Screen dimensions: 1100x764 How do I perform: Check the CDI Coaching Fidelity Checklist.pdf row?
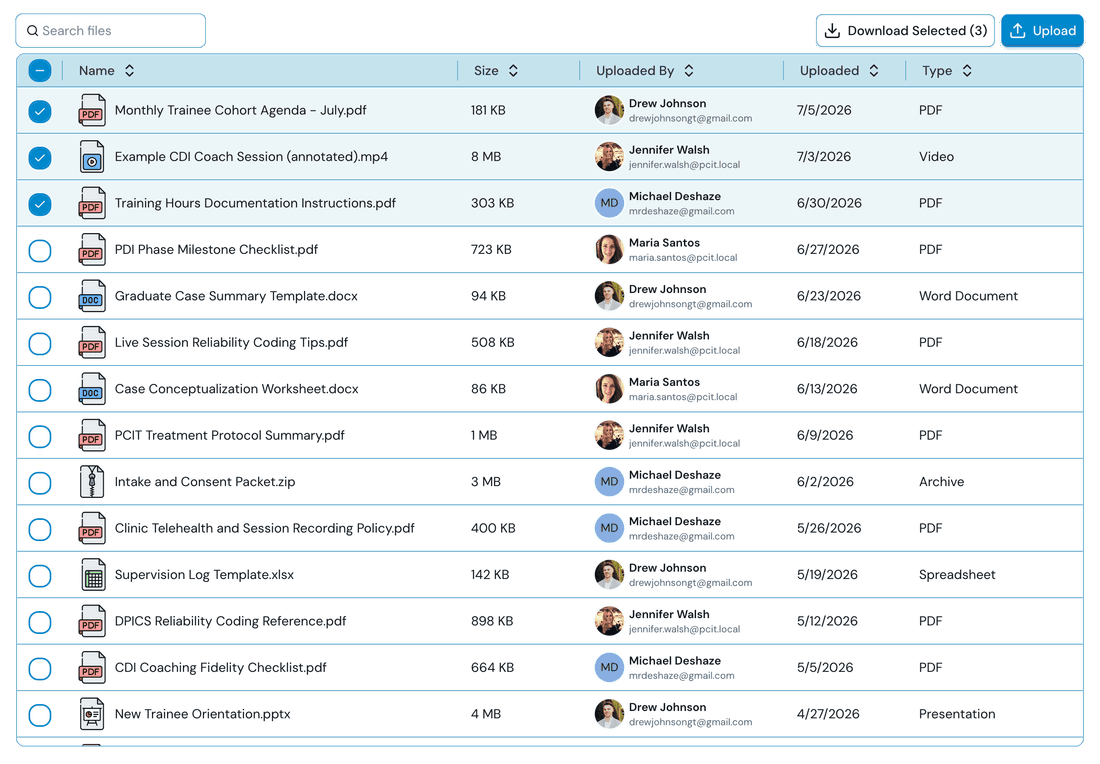[x=40, y=669]
